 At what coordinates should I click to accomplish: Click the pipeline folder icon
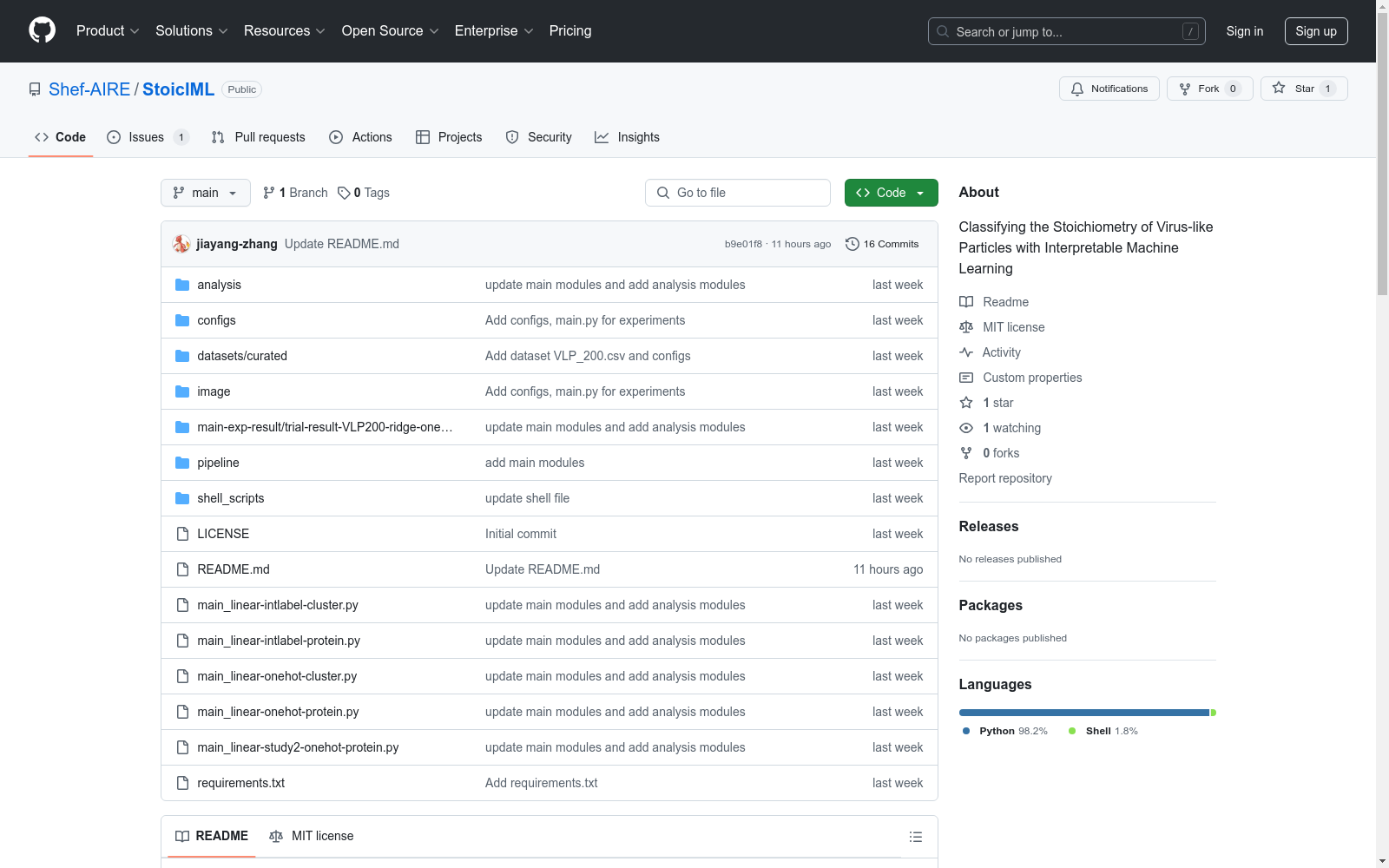182,463
